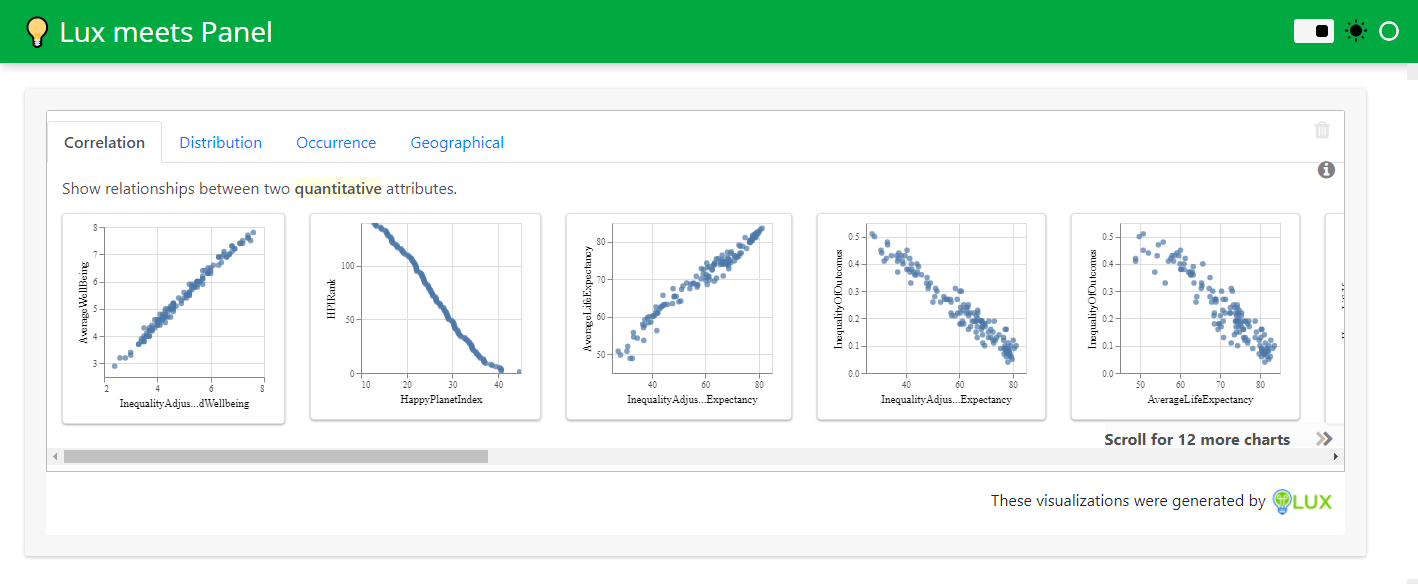Click the sun brightness icon in the header
The width and height of the screenshot is (1418, 584).
(1356, 31)
